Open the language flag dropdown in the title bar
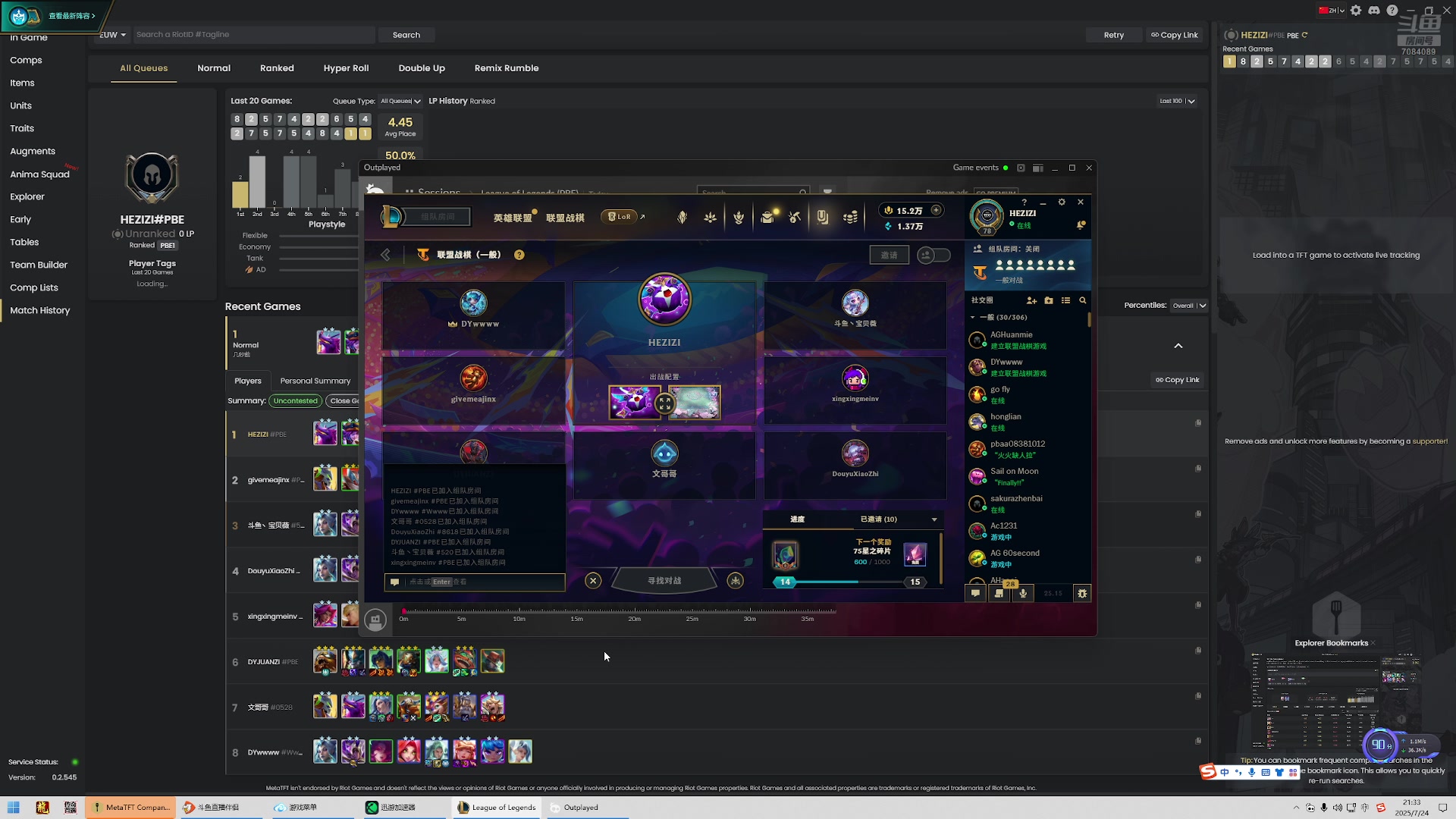Screen dimensions: 1456x819 tap(1331, 11)
